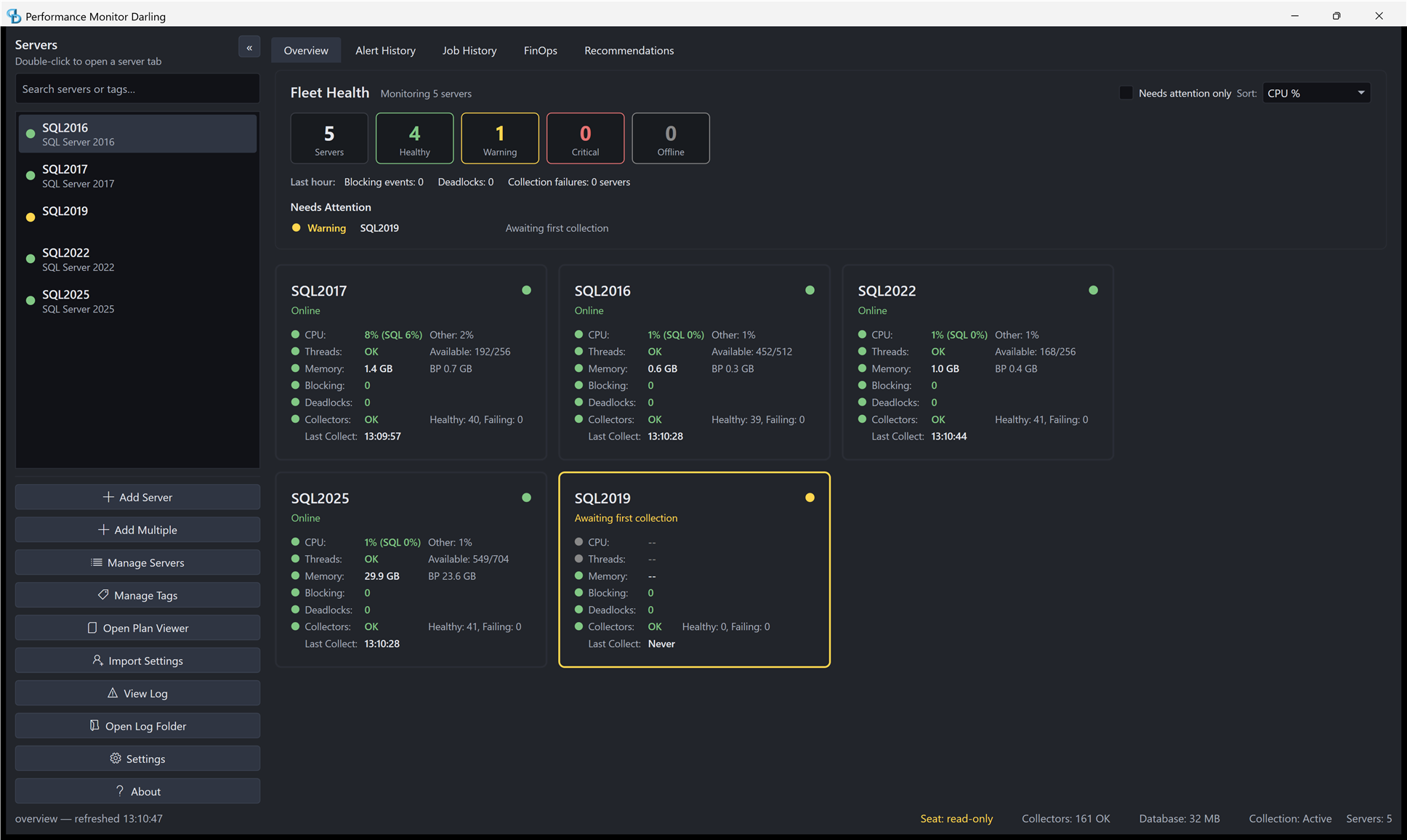Viewport: 1407px width, 840px height.
Task: Click the Critical count tile
Action: click(x=585, y=138)
